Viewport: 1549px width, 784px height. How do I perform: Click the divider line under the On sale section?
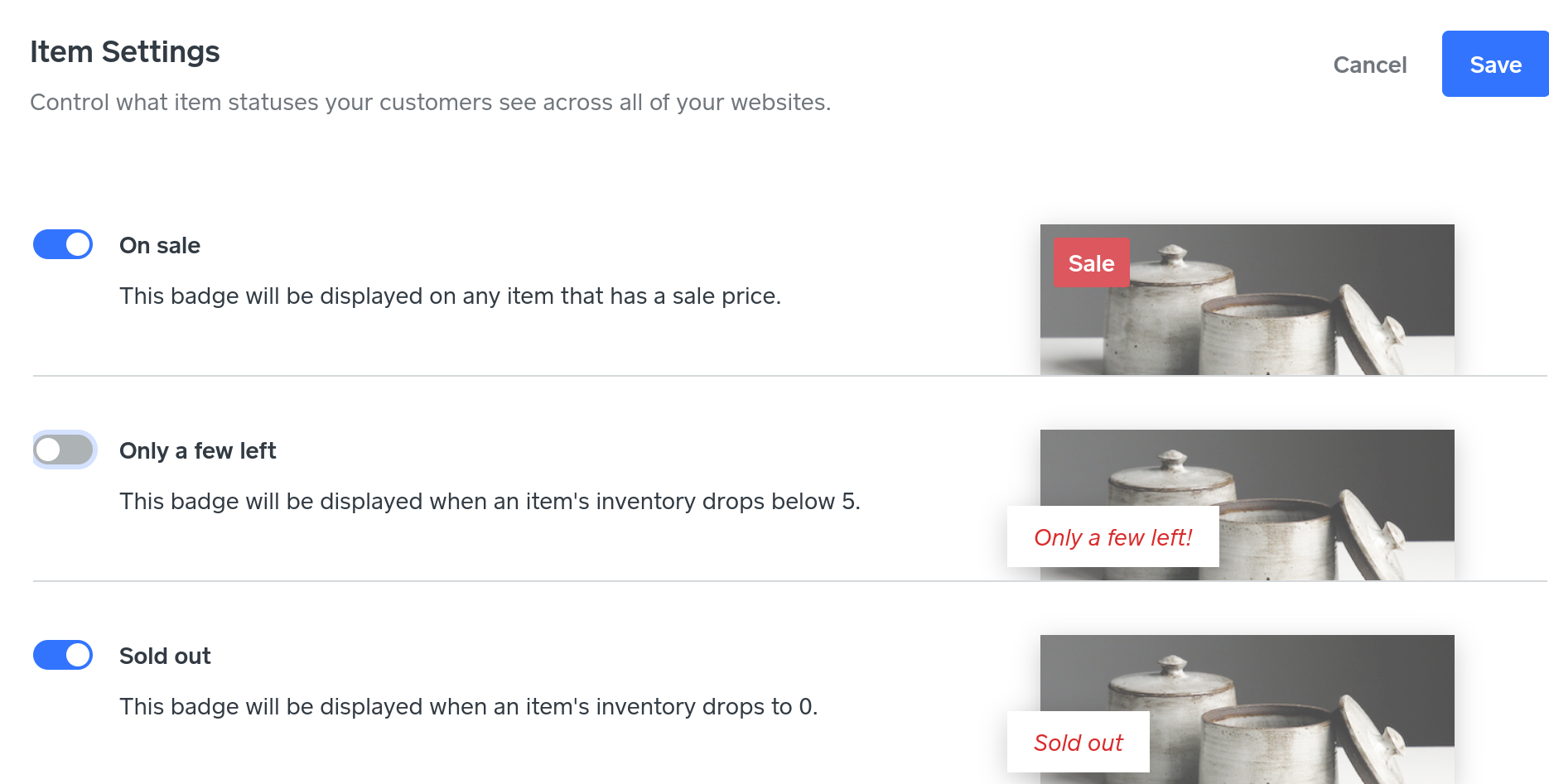pos(530,376)
